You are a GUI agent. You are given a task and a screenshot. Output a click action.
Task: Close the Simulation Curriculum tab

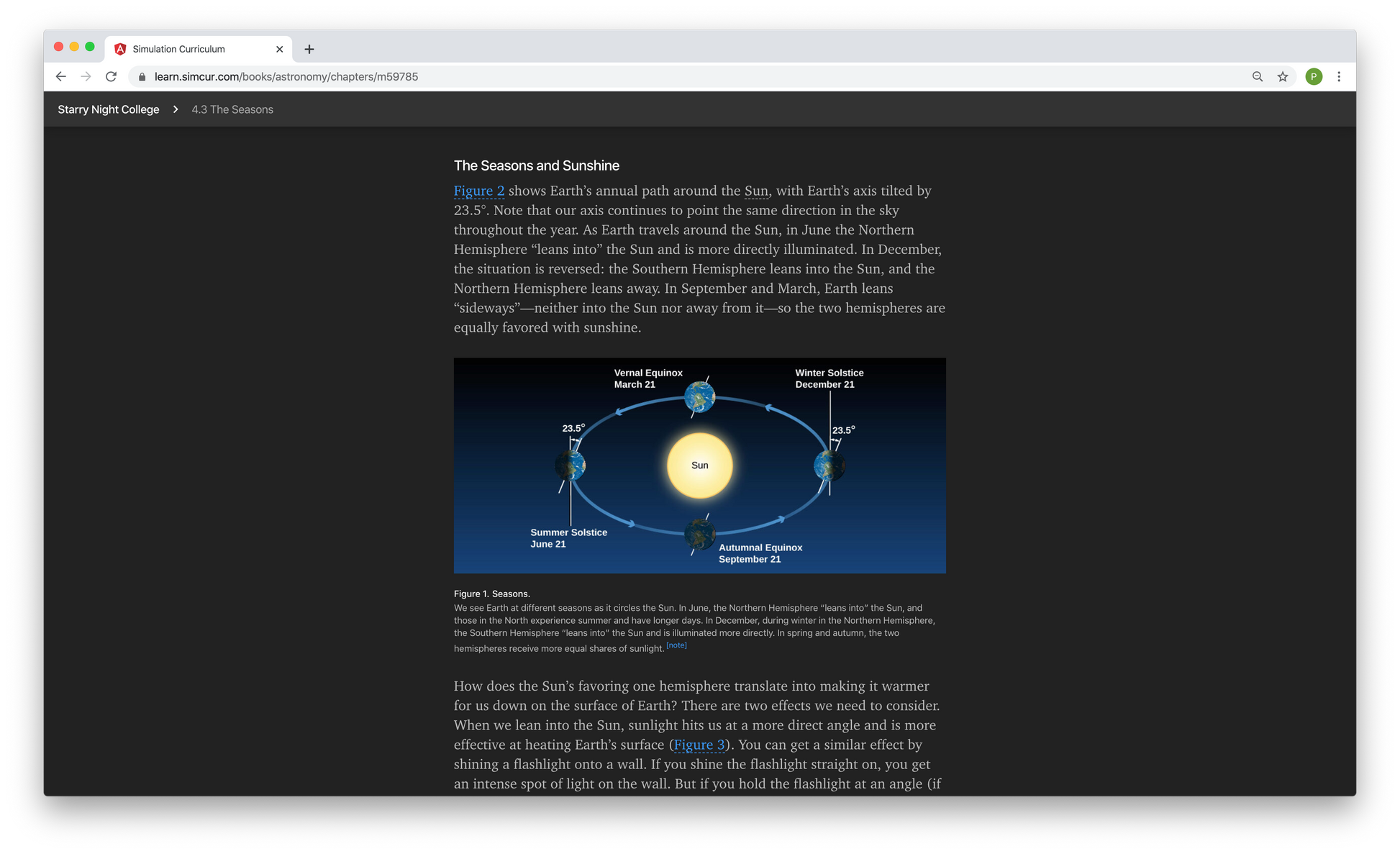click(x=279, y=49)
